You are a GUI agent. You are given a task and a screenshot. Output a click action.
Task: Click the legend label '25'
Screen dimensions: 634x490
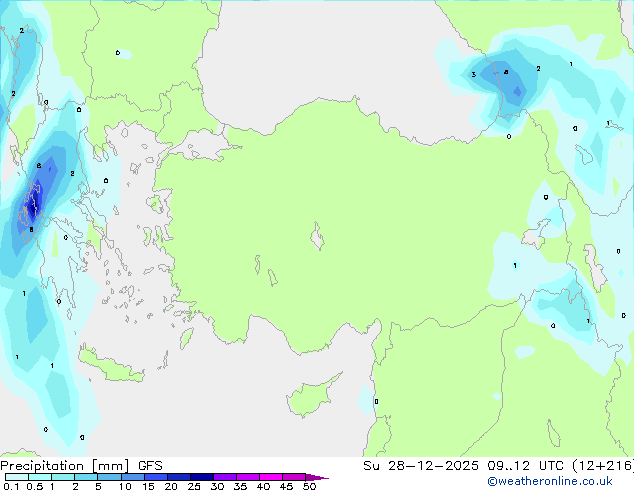click(194, 486)
